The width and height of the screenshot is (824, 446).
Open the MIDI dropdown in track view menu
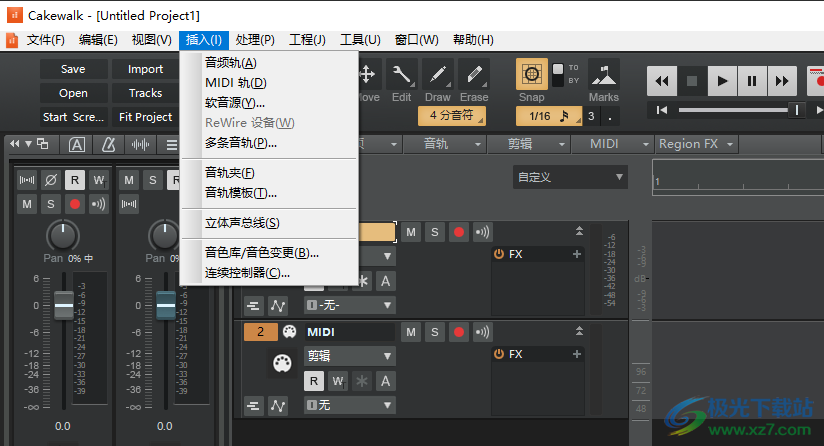click(x=612, y=144)
